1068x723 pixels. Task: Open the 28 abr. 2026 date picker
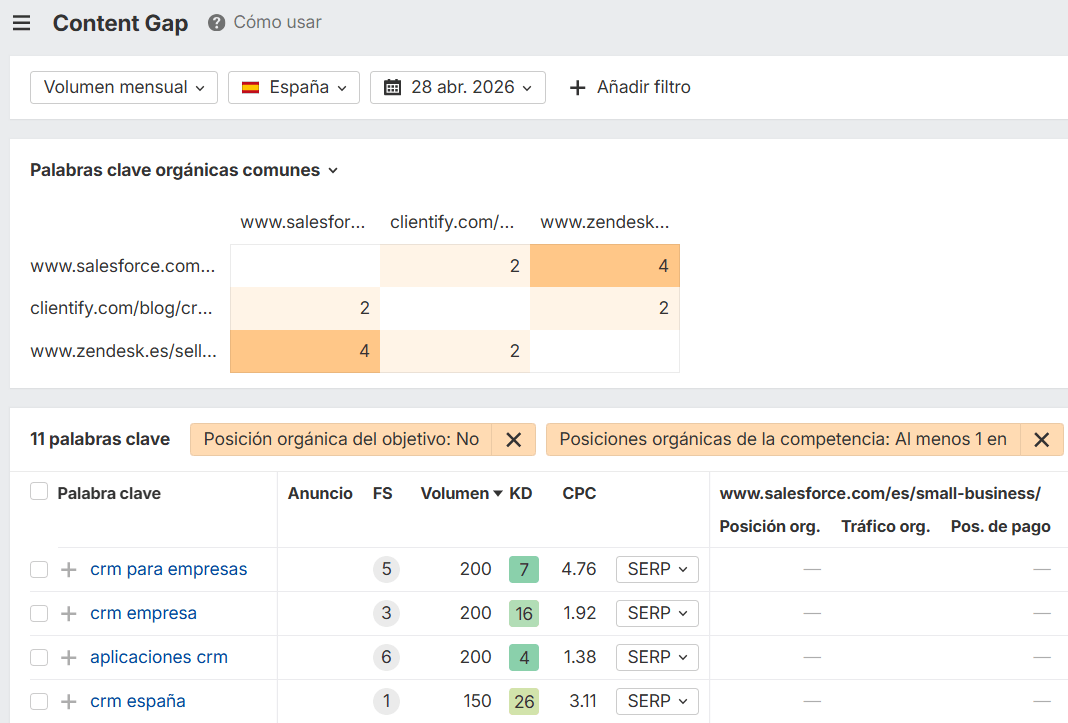click(458, 87)
